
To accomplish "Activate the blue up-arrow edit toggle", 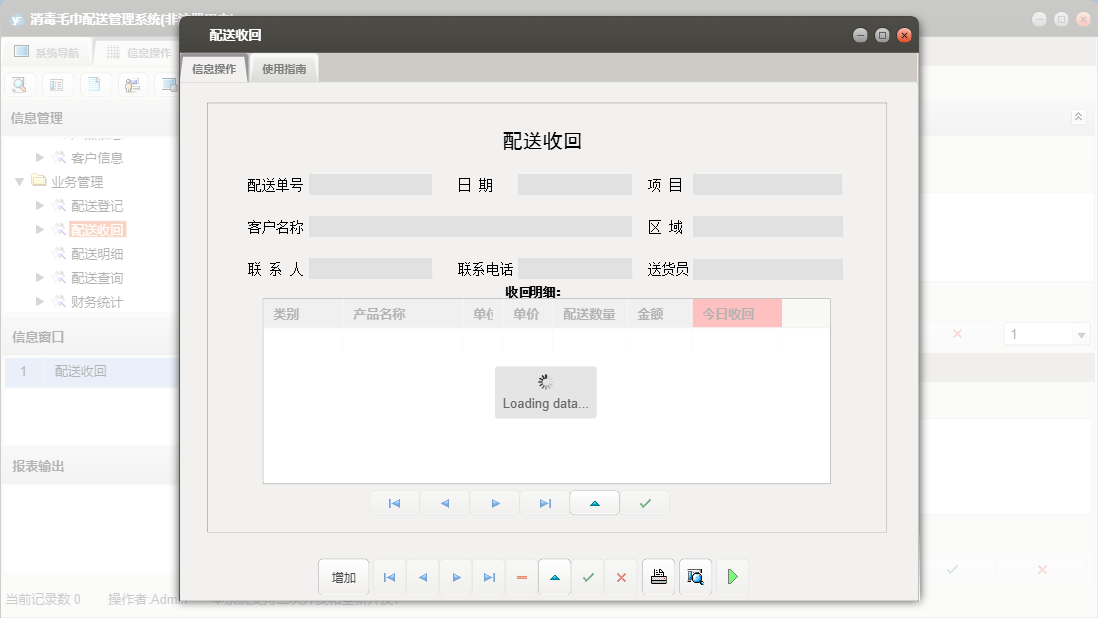I will (554, 576).
